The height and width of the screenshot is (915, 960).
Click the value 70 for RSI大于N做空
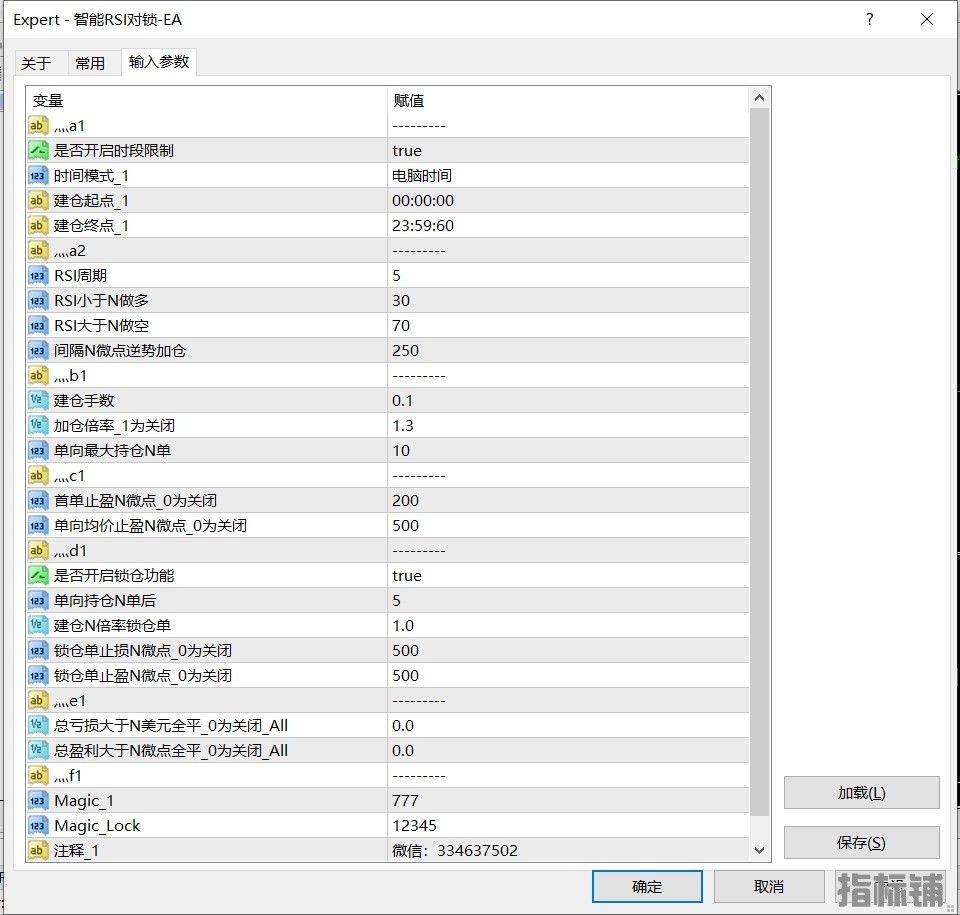point(401,326)
